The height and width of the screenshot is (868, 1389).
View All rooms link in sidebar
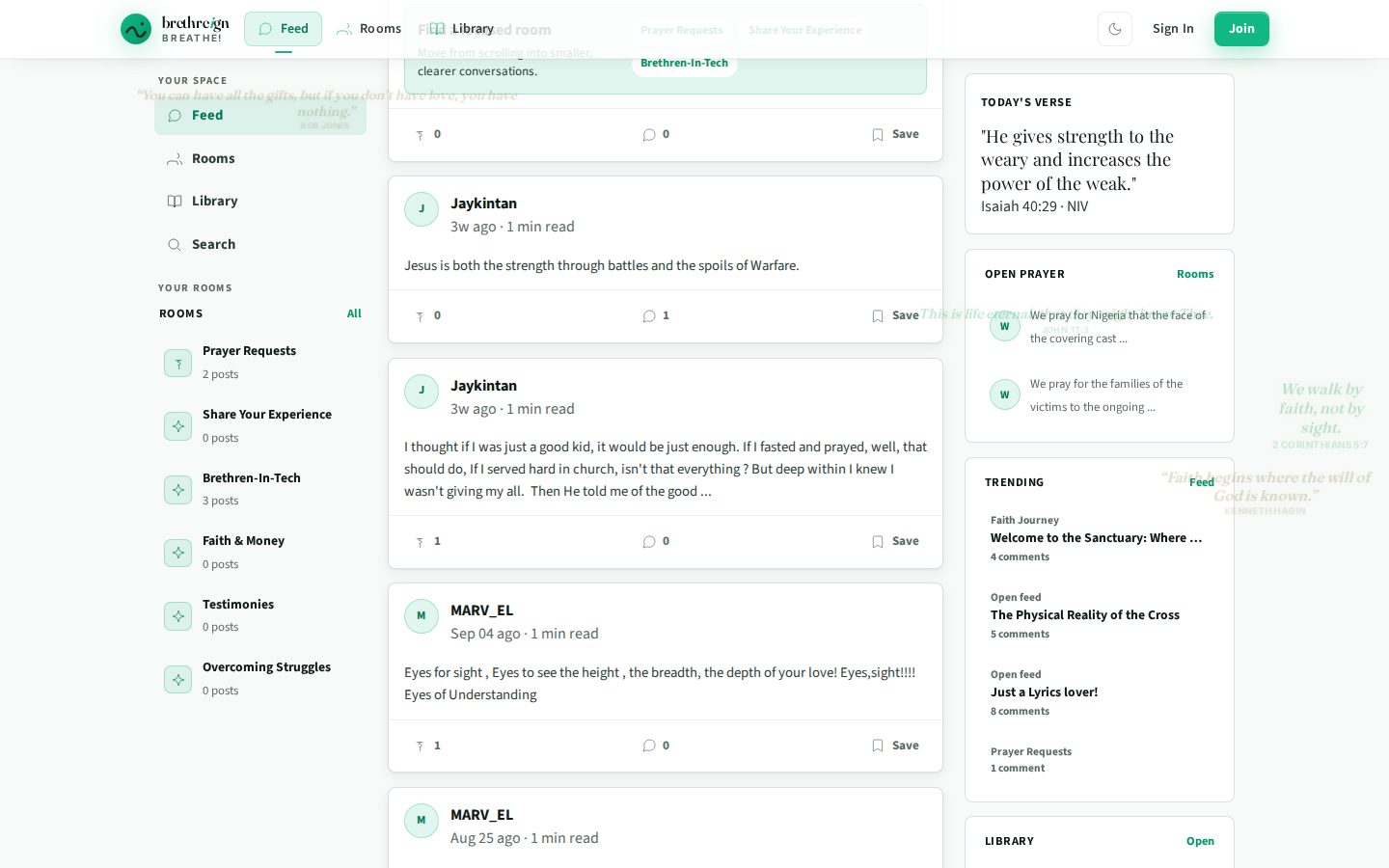point(354,313)
